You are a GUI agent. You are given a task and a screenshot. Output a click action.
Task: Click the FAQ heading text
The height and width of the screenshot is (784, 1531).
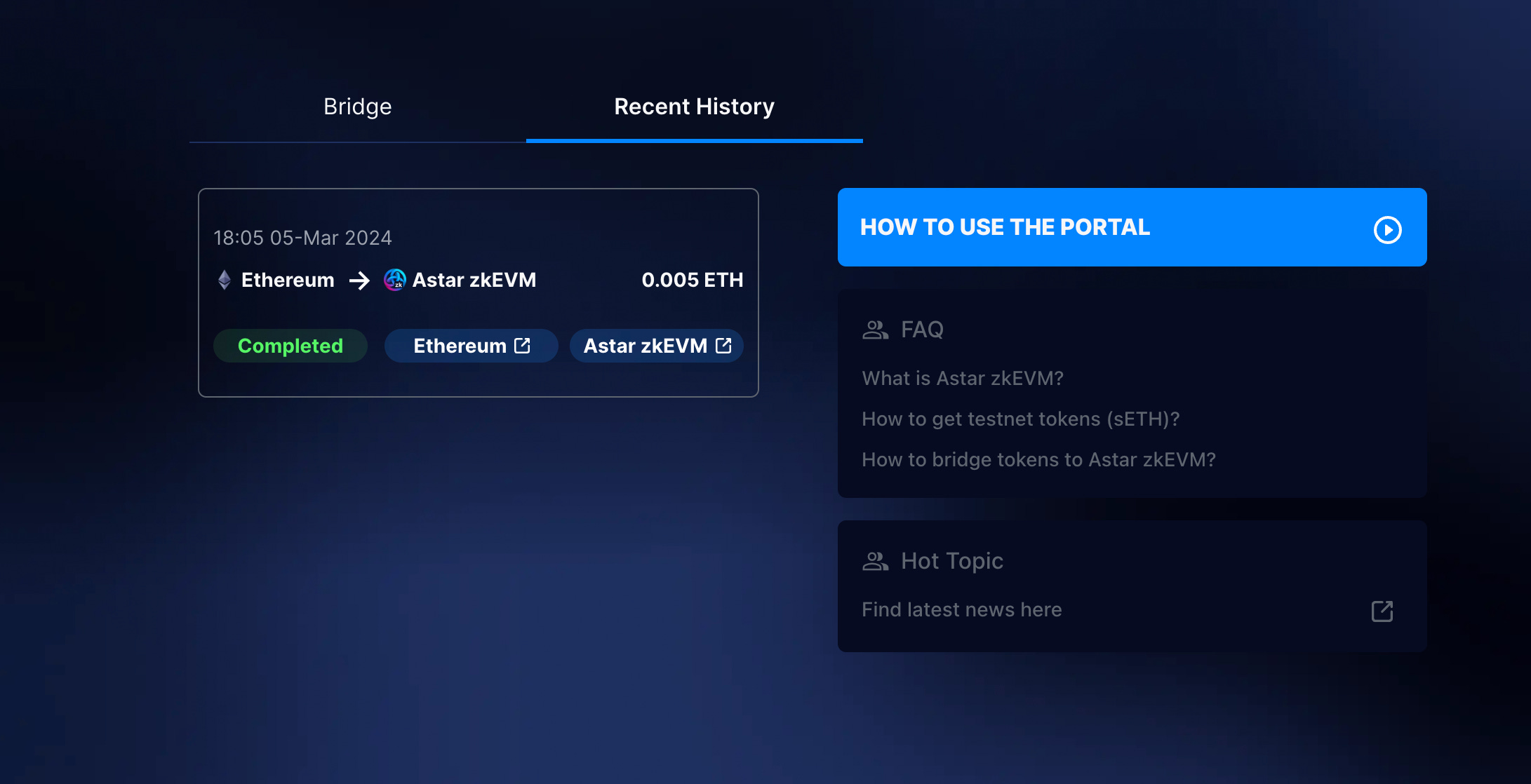[922, 330]
